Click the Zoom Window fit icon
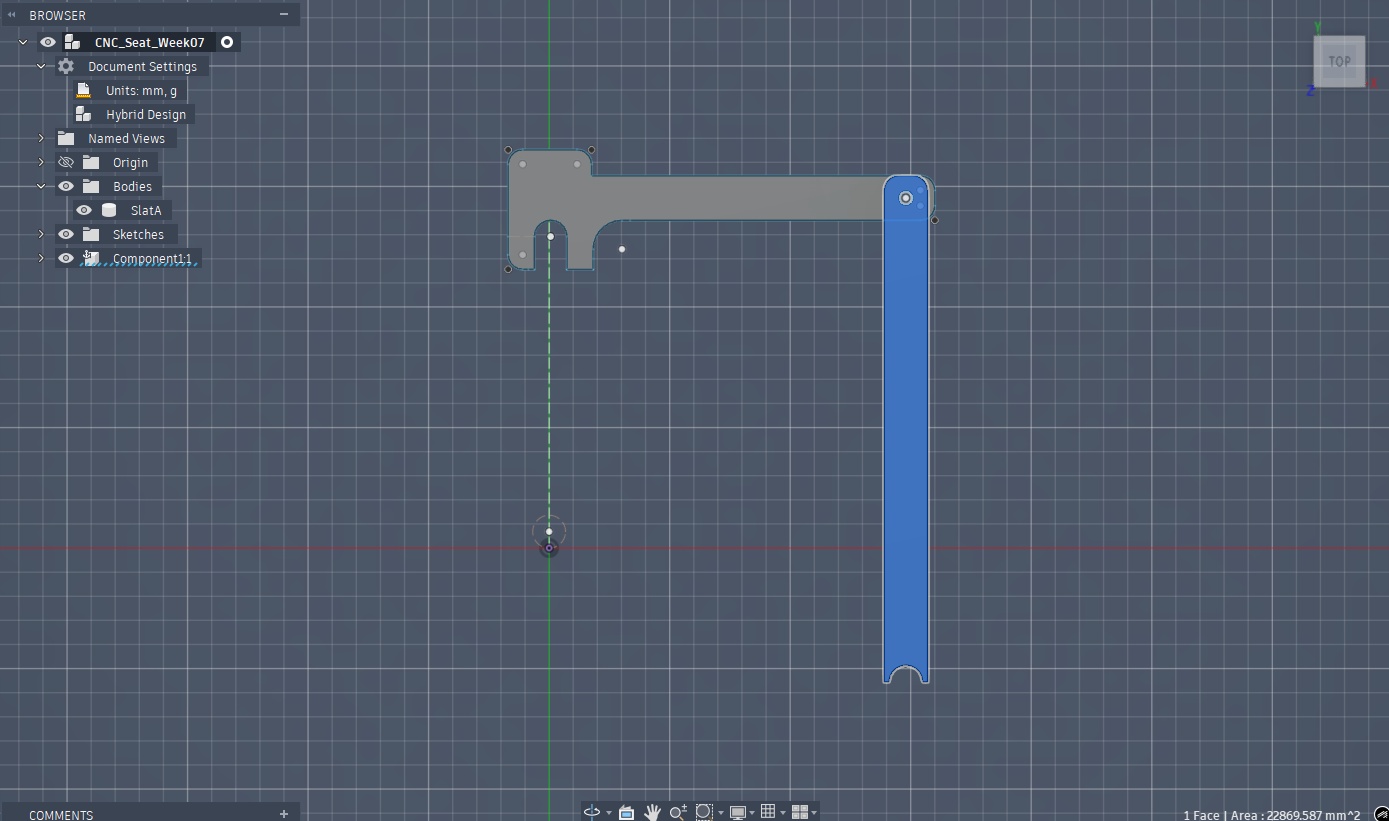The image size is (1389, 821). click(x=704, y=812)
